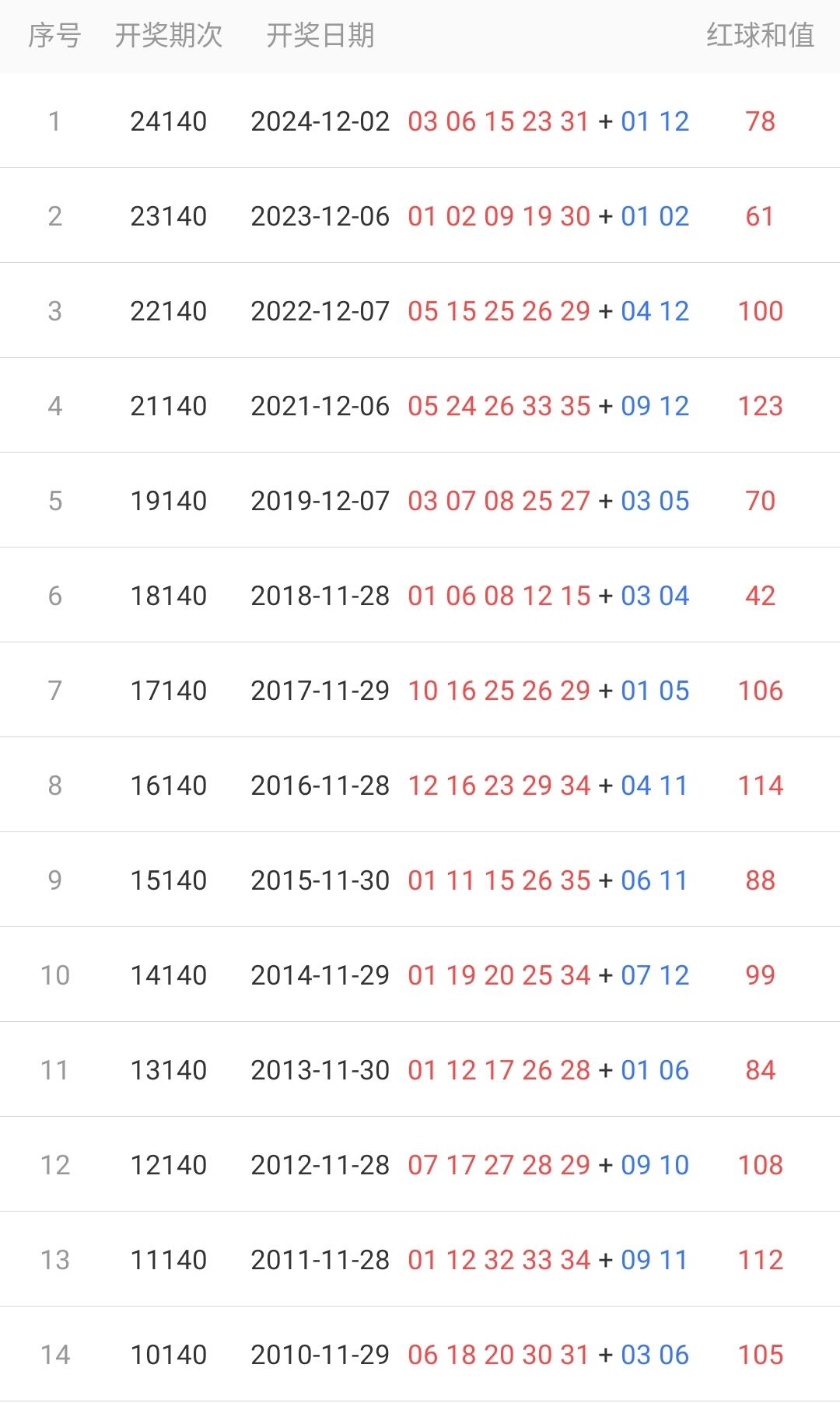840x1403 pixels.
Task: Select draw period 23140
Action: point(168,216)
